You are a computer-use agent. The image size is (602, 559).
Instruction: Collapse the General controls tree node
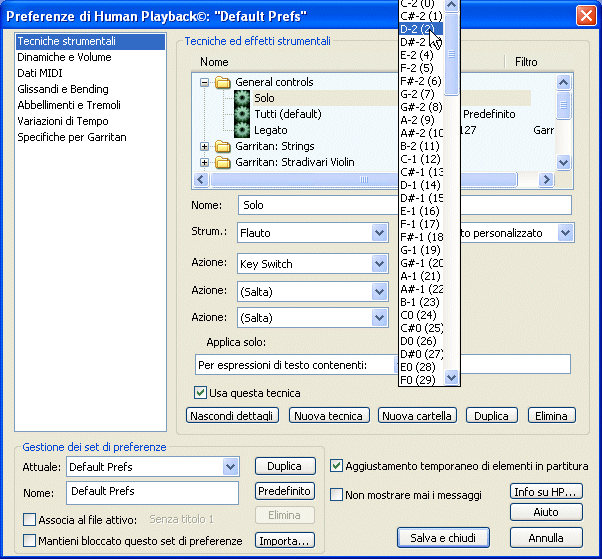205,82
